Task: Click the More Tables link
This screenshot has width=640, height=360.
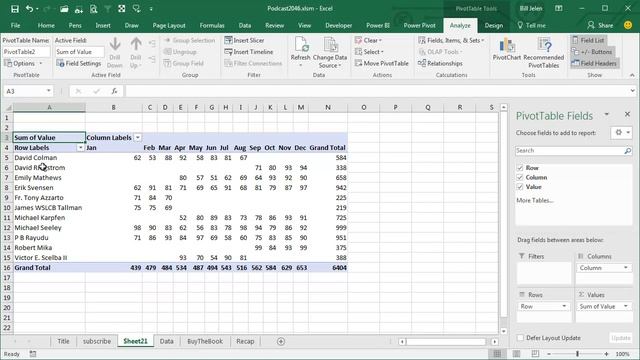Action: [x=535, y=200]
